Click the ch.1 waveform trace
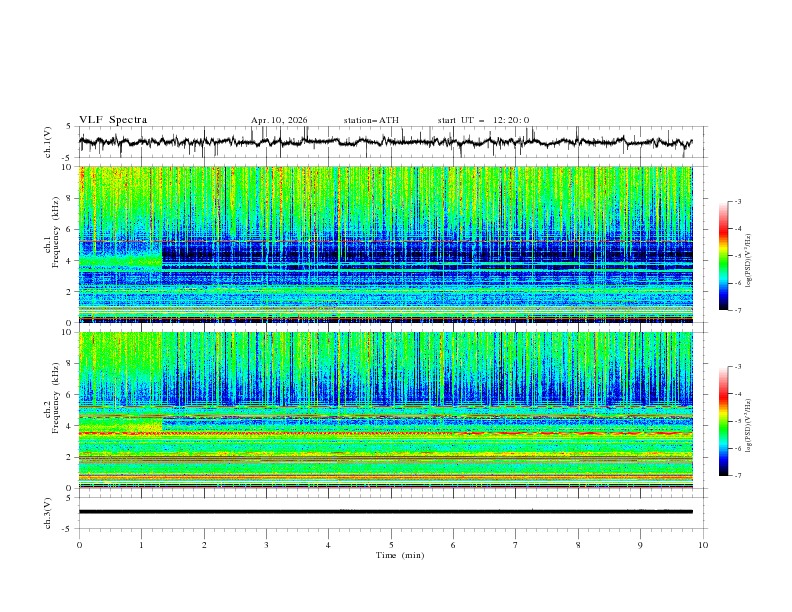Image resolution: width=792 pixels, height=612 pixels. point(385,142)
